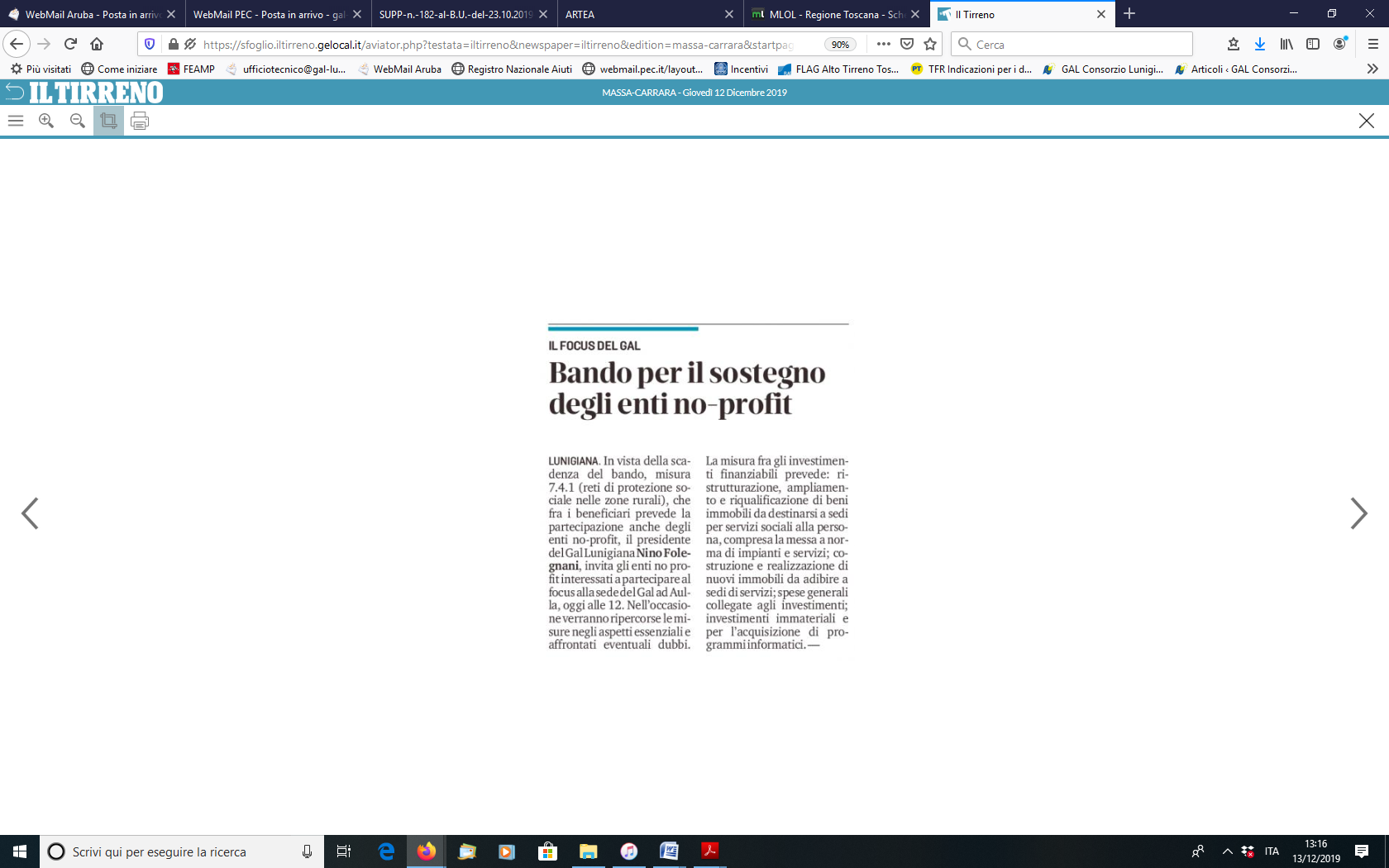
Task: Open Adobe Acrobat from taskbar
Action: point(709,851)
